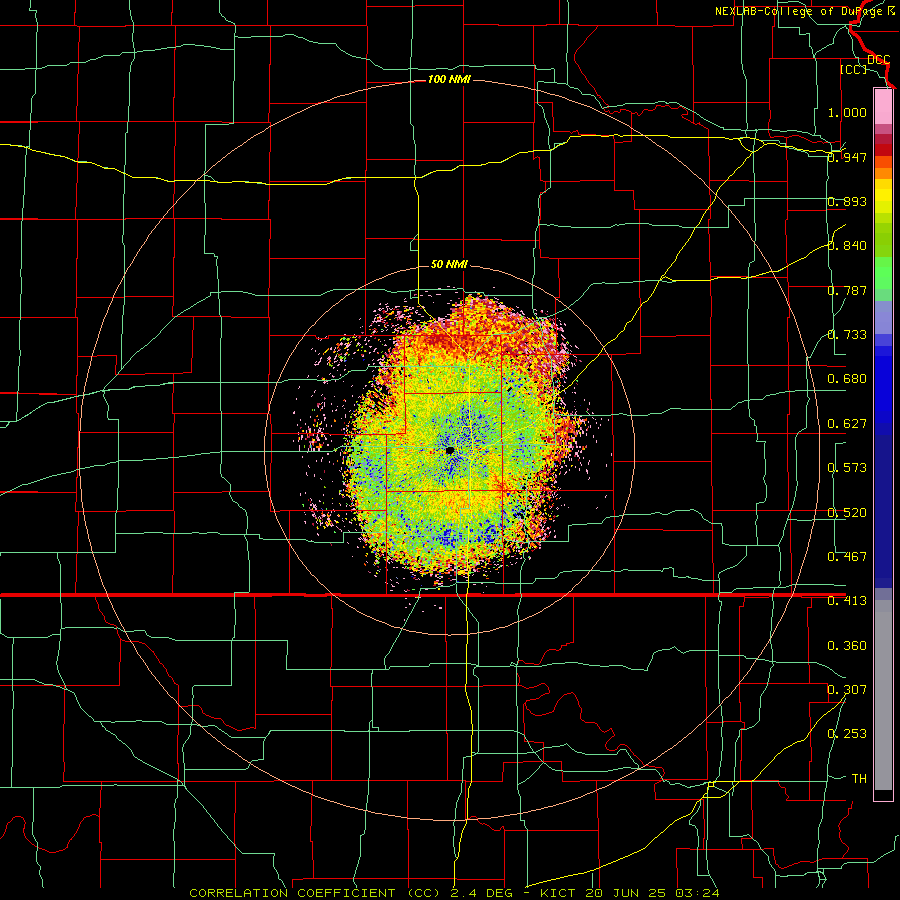The image size is (900, 900).
Task: Select the 0.733 legend value
Action: (x=847, y=335)
